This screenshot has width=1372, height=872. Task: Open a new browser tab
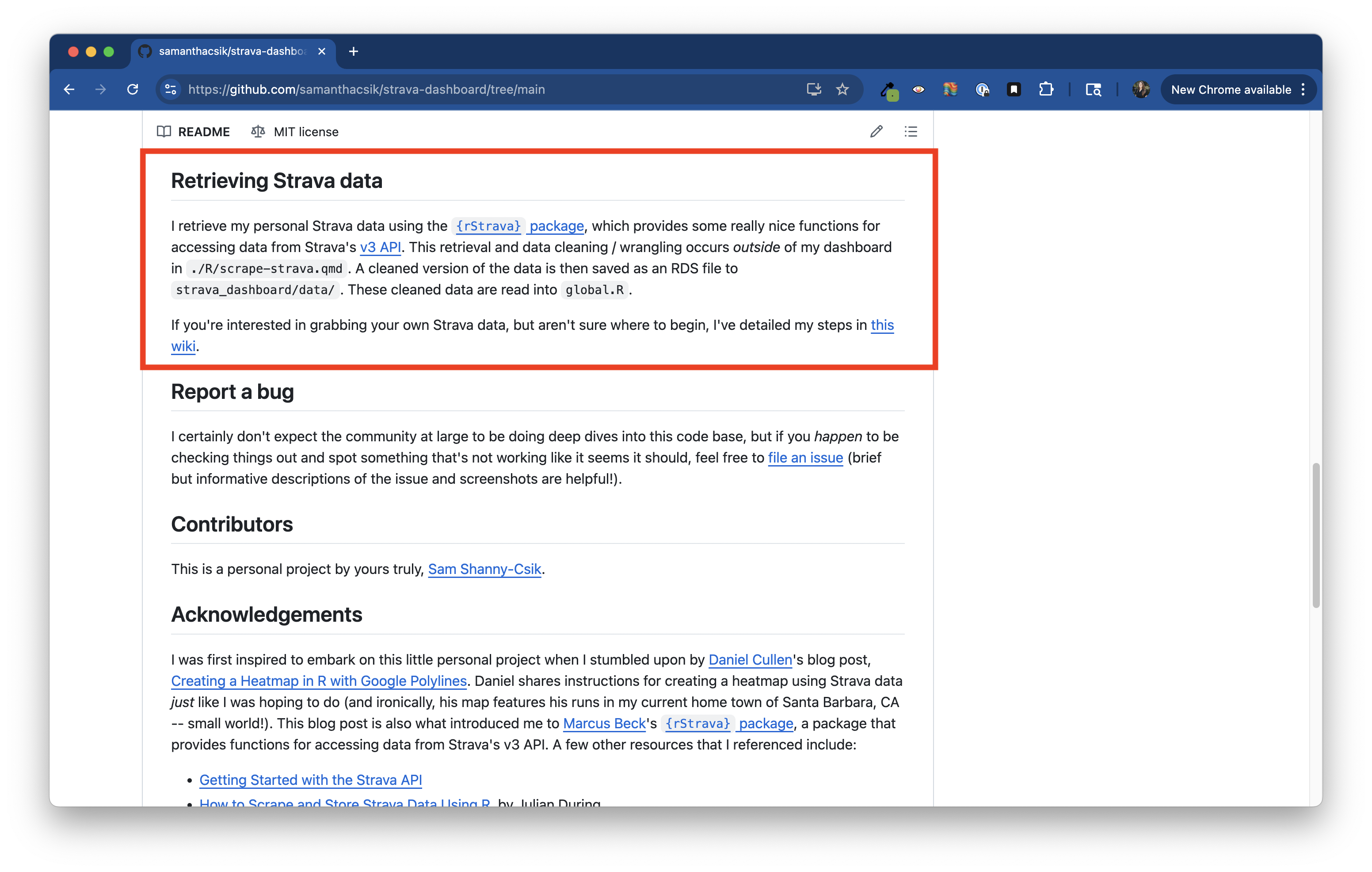pyautogui.click(x=353, y=51)
